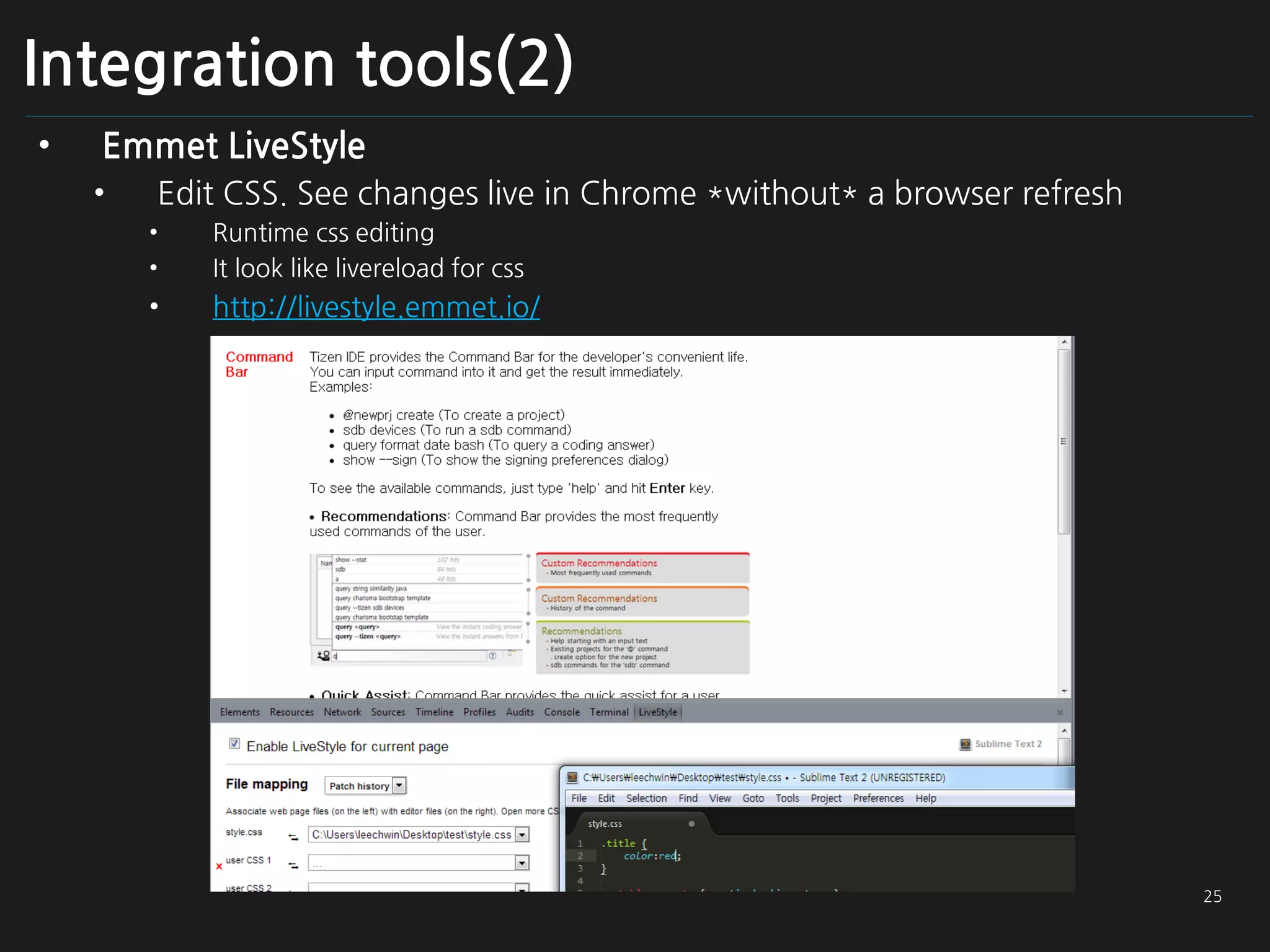Image resolution: width=1270 pixels, height=952 pixels.
Task: Open the Goto menu in Sublime Text
Action: click(753, 798)
